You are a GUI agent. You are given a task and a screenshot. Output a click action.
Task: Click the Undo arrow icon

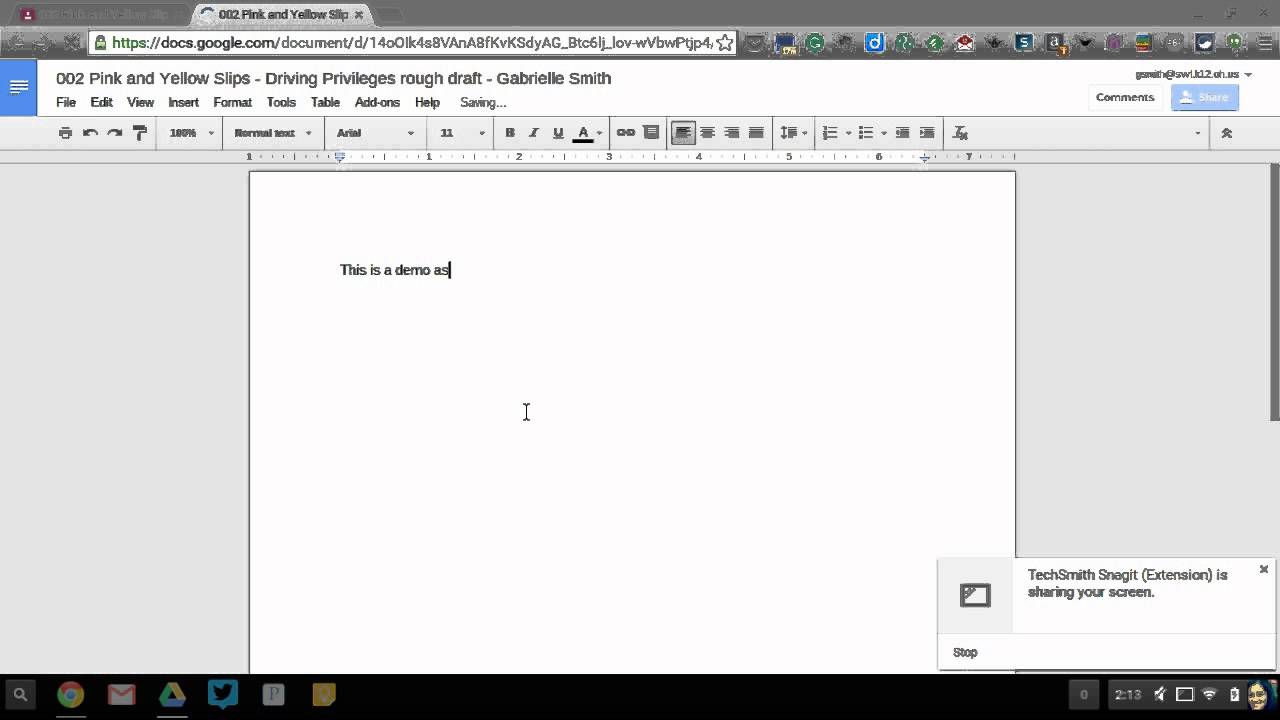pyautogui.click(x=90, y=133)
